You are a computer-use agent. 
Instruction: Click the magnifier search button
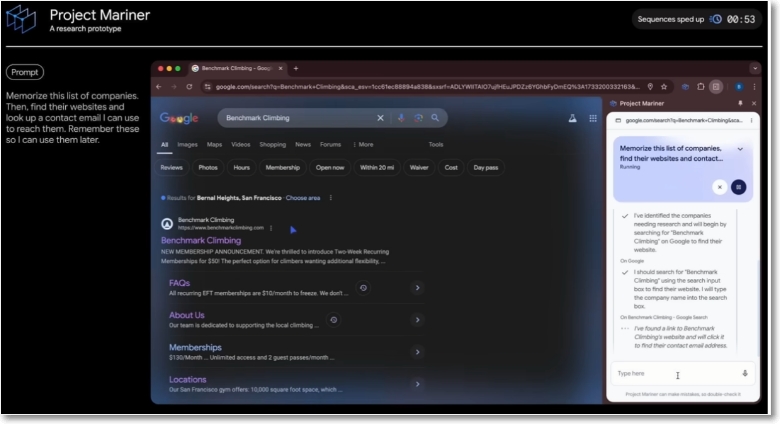point(435,118)
